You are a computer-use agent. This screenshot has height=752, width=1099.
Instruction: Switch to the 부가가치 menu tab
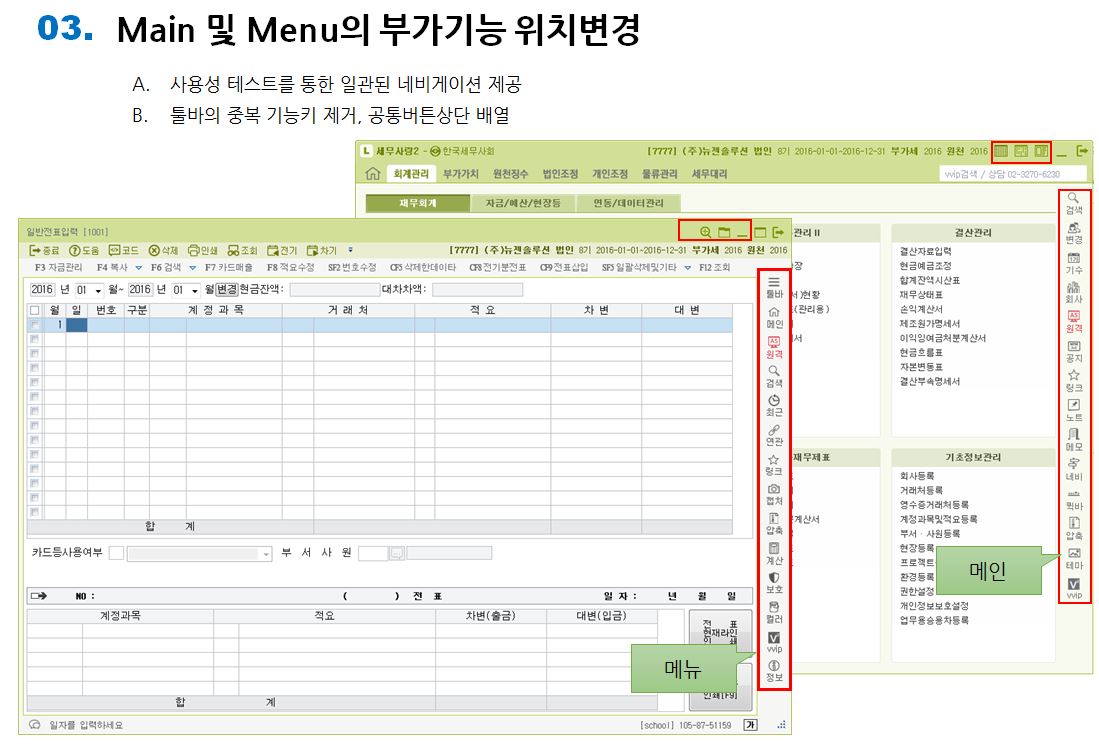pos(461,174)
